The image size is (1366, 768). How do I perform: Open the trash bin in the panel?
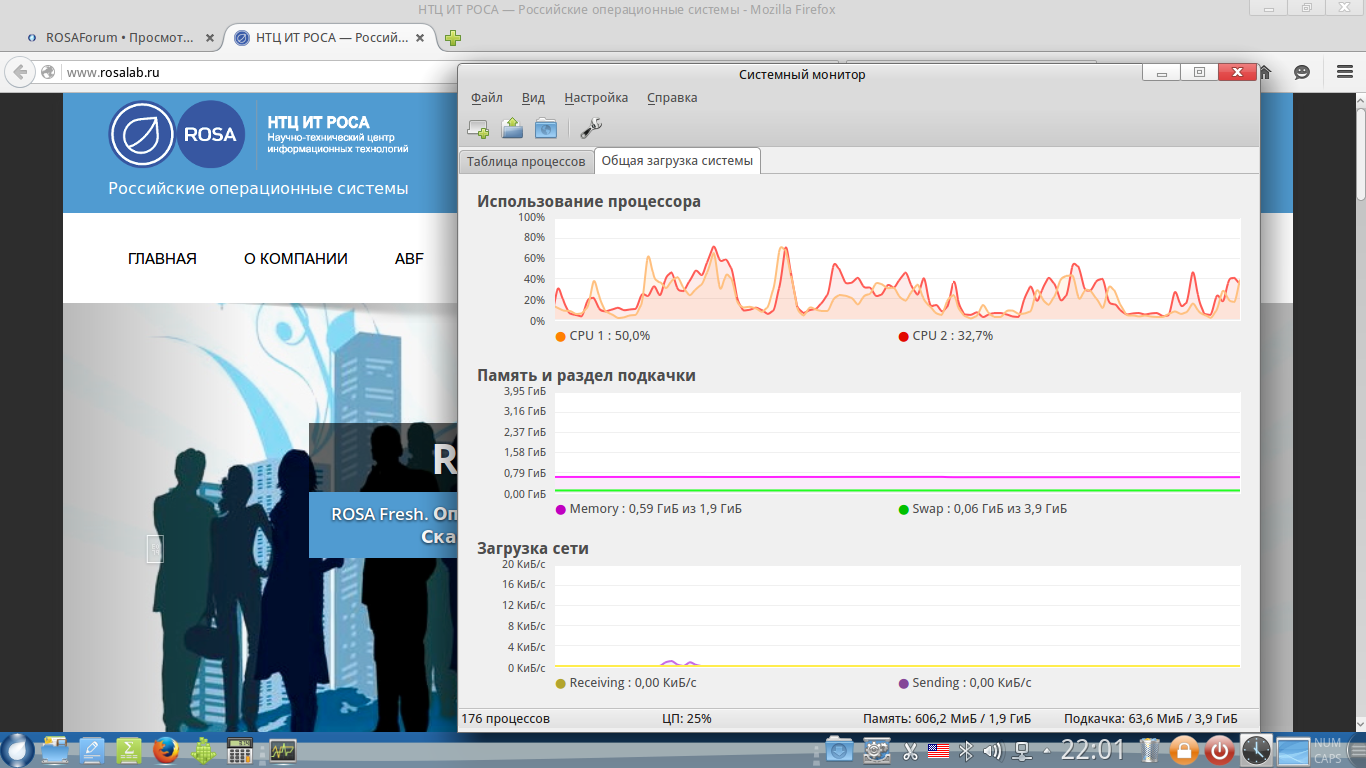pos(1150,750)
